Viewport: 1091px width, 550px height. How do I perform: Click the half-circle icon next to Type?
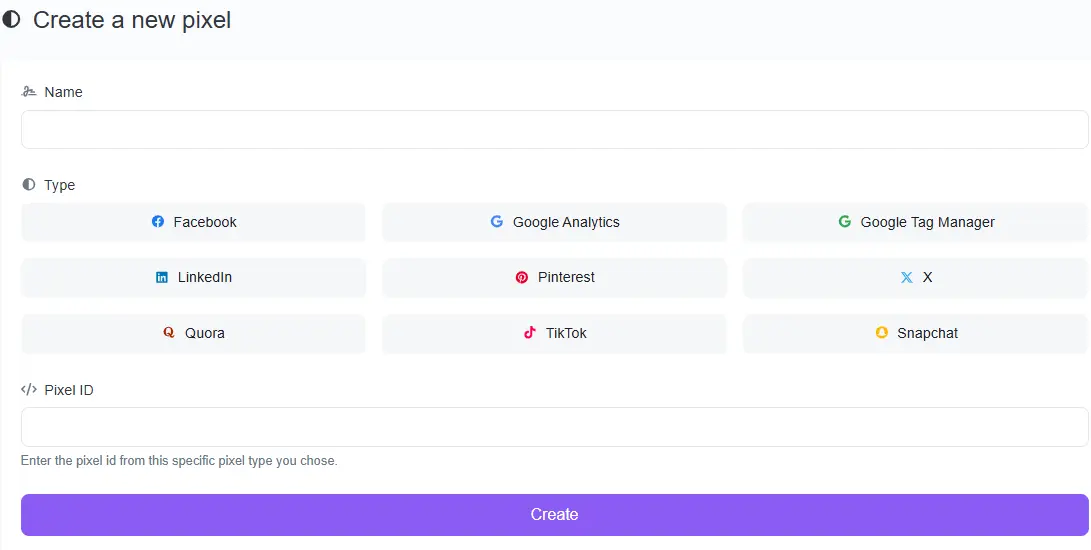[29, 184]
